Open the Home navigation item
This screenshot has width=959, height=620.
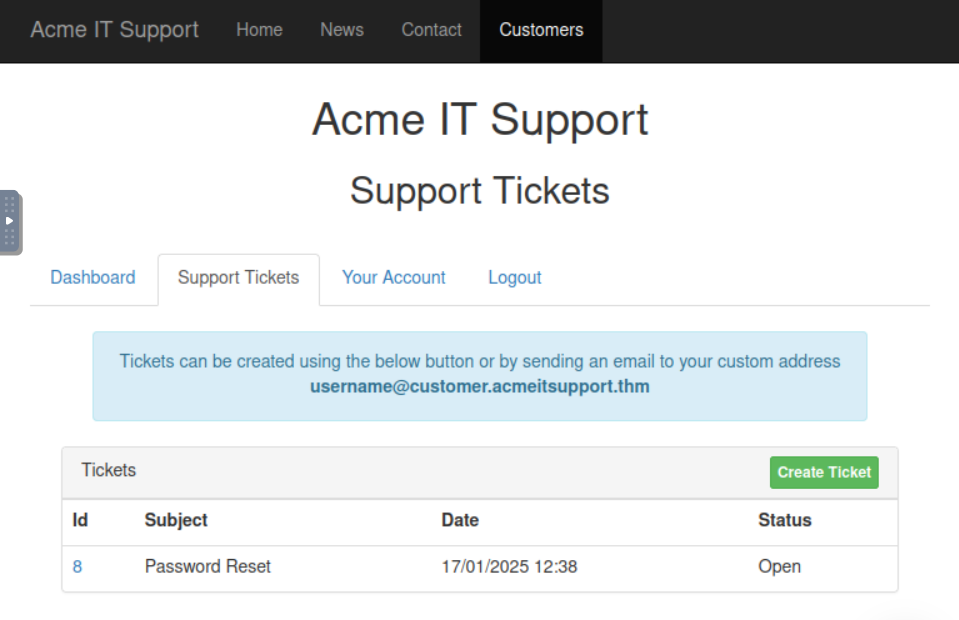coord(259,30)
